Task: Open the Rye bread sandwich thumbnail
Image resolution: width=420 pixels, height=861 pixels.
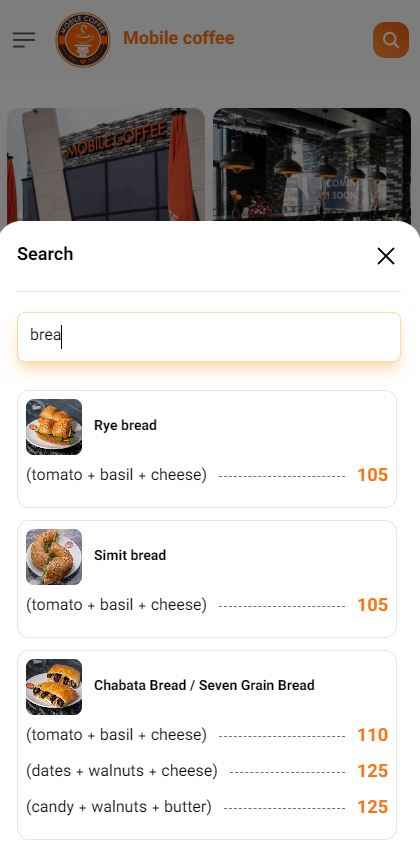Action: tap(54, 427)
